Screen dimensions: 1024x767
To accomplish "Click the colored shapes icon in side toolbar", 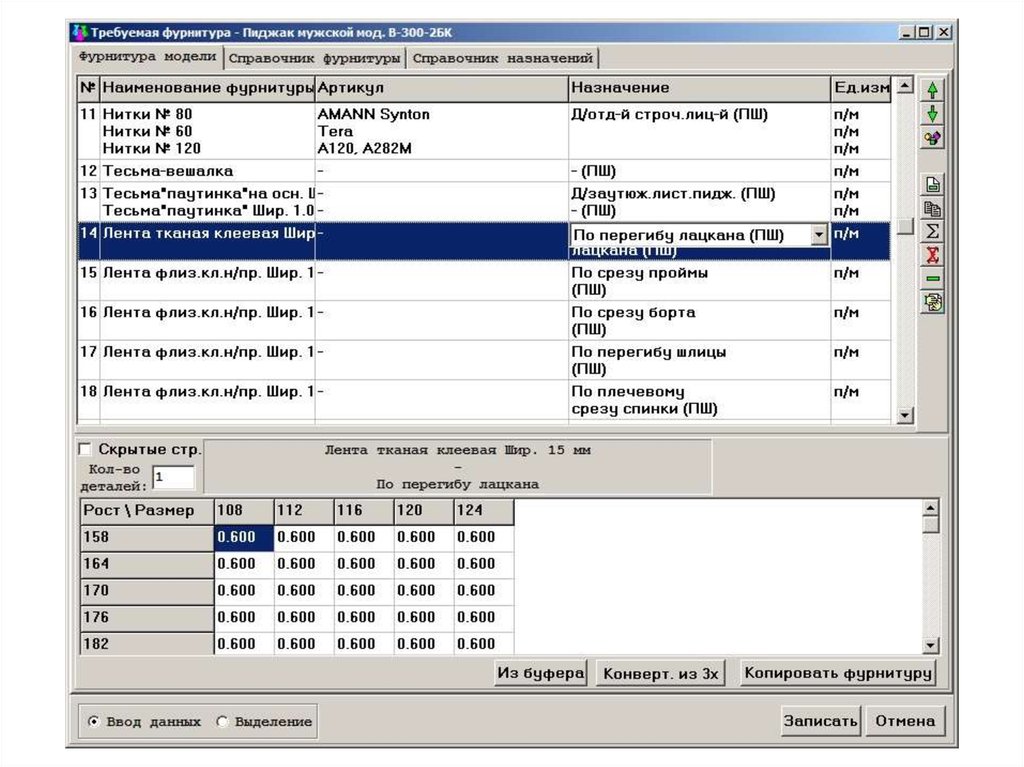I will 932,138.
